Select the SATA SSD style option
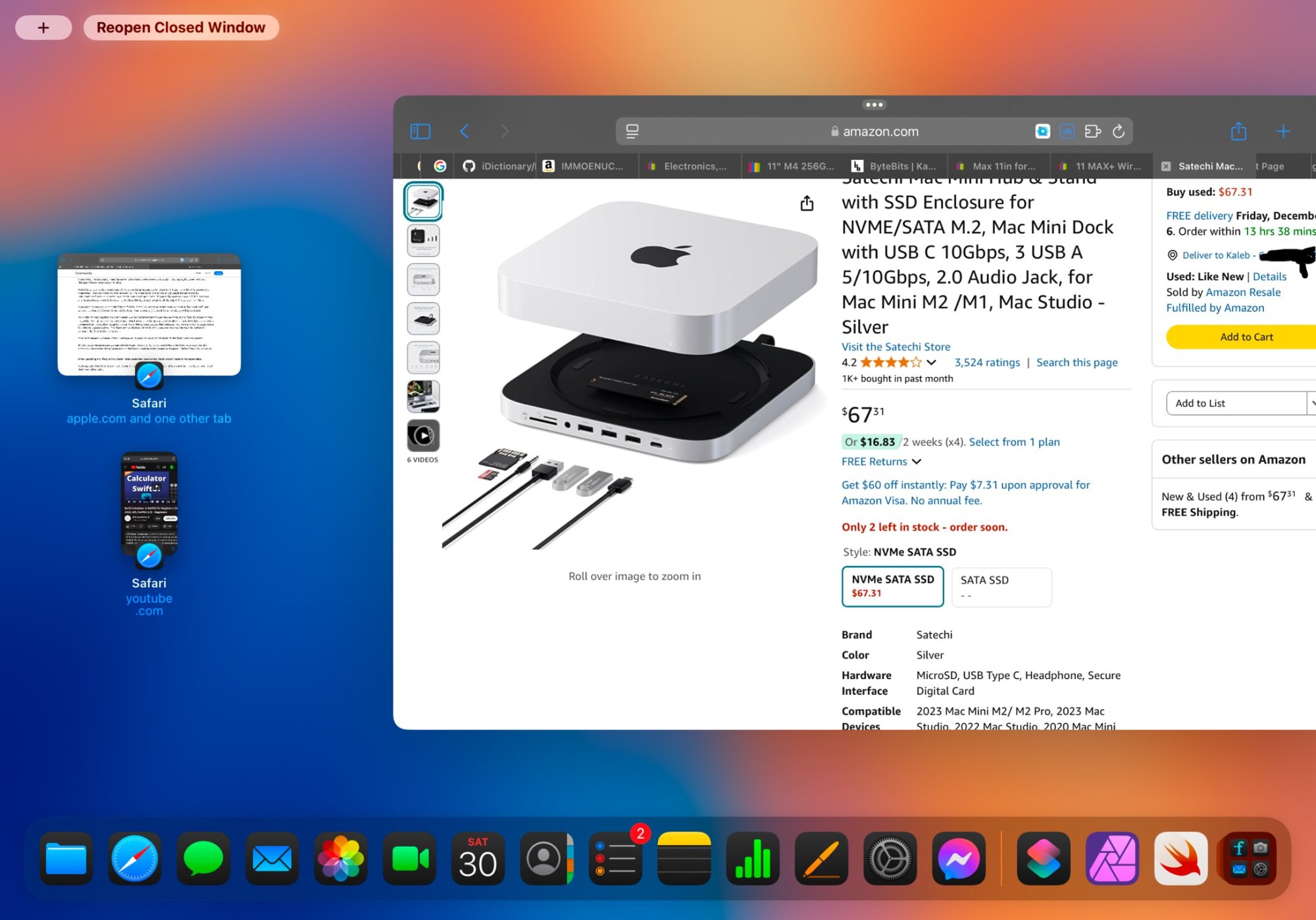This screenshot has width=1316, height=920. point(1001,586)
